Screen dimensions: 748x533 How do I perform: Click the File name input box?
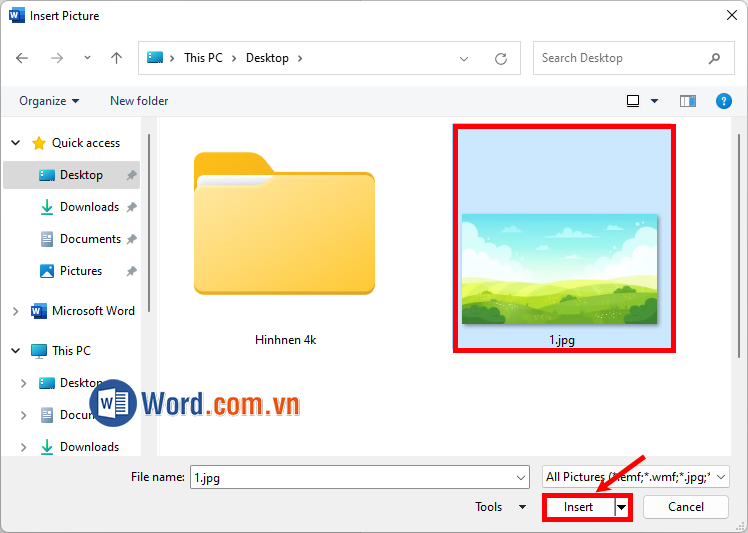tap(353, 477)
